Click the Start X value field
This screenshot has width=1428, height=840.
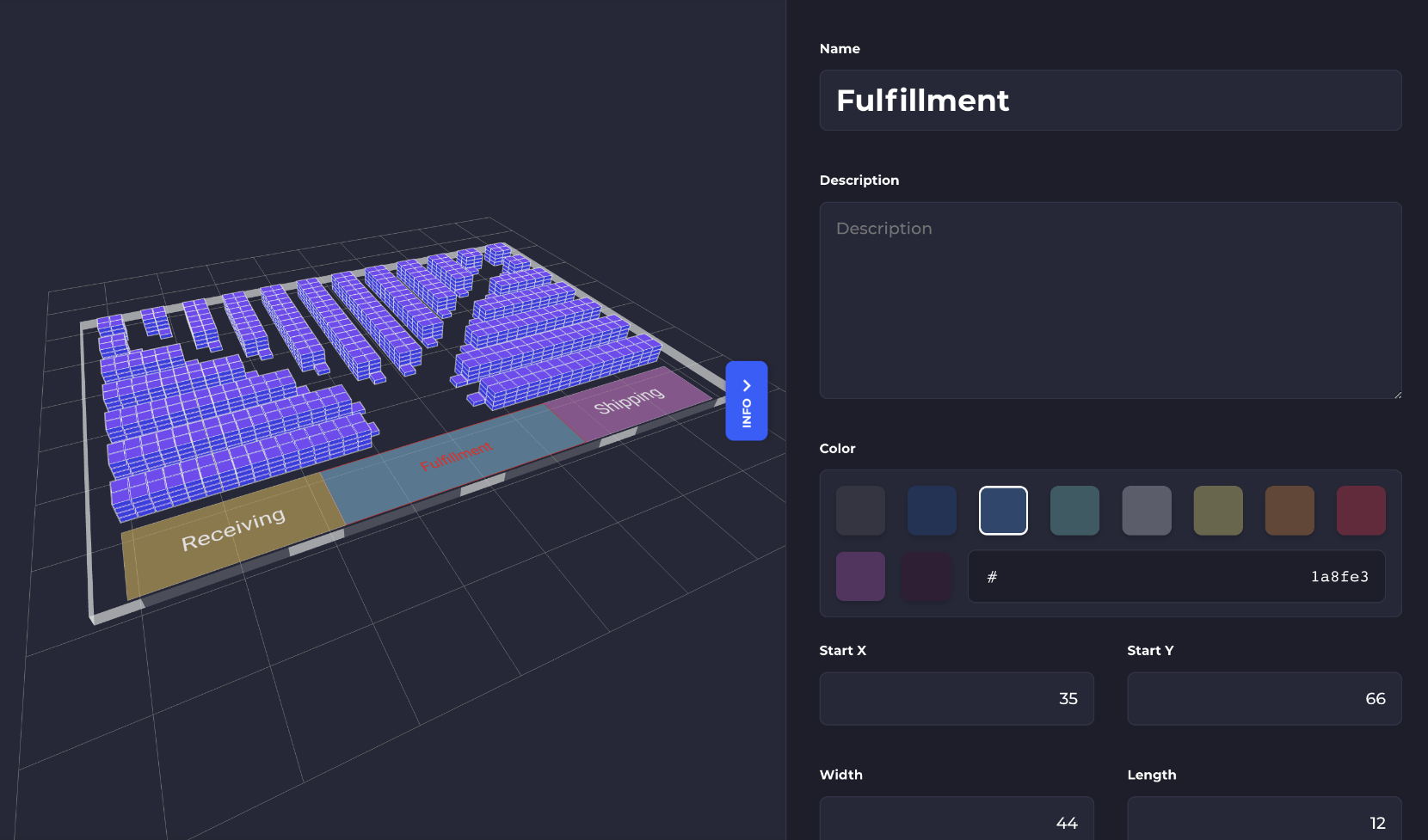956,699
